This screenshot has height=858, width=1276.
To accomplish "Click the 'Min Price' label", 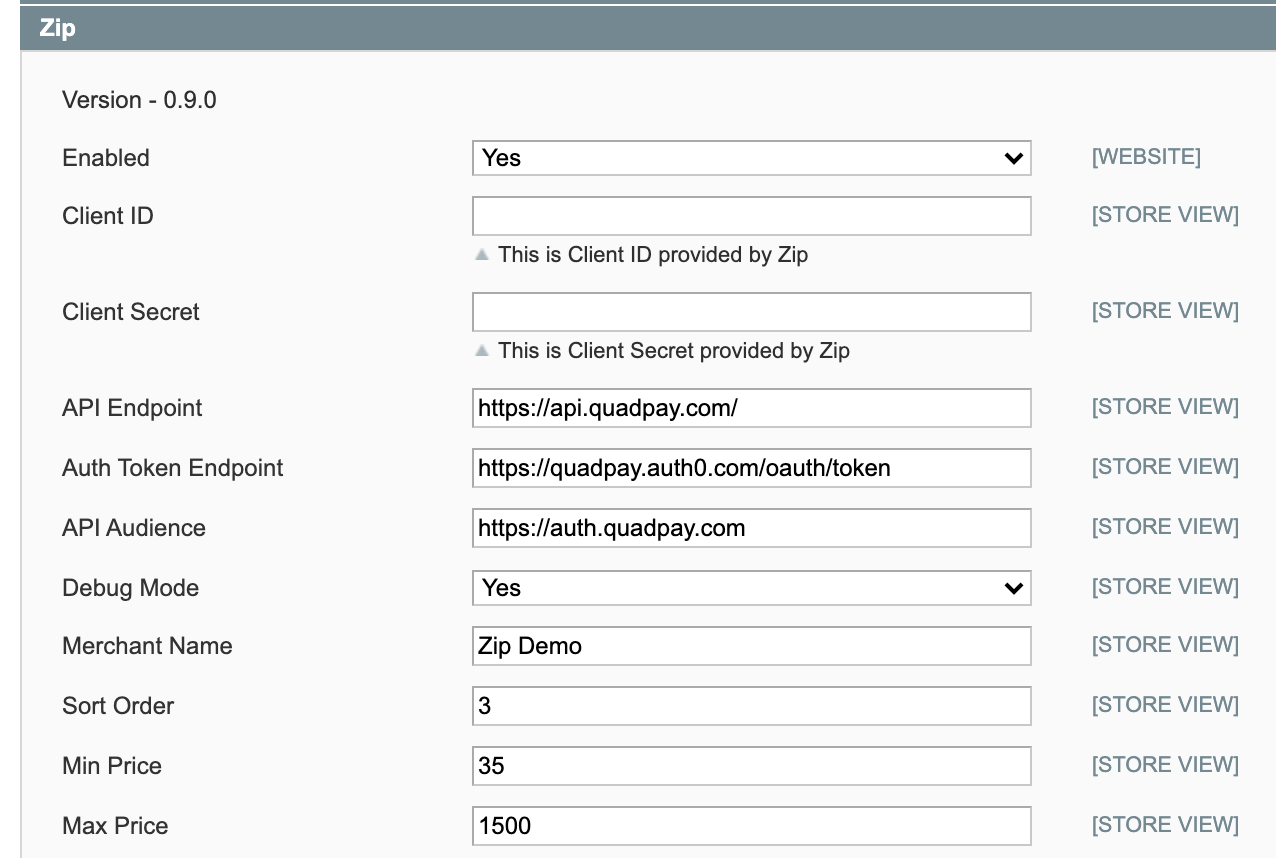I will coord(112,766).
